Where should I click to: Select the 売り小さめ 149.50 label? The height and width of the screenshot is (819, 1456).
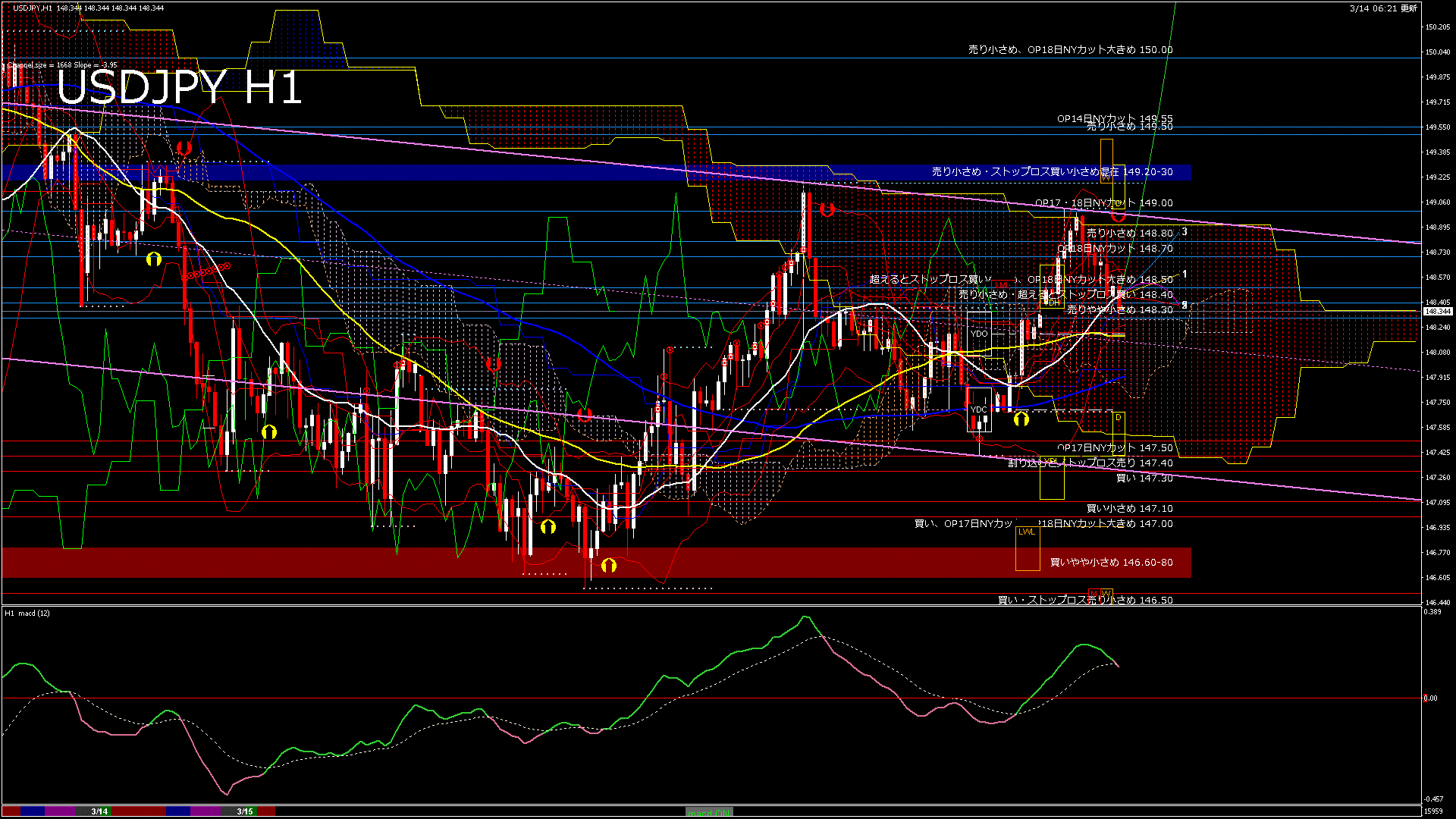(1130, 127)
